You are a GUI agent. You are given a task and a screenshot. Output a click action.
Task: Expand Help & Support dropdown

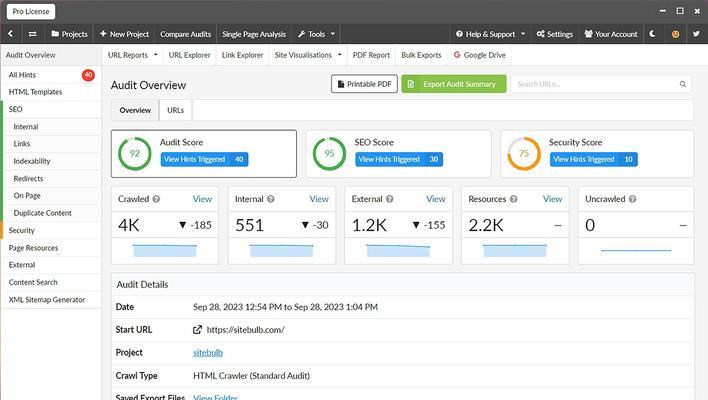click(x=490, y=34)
